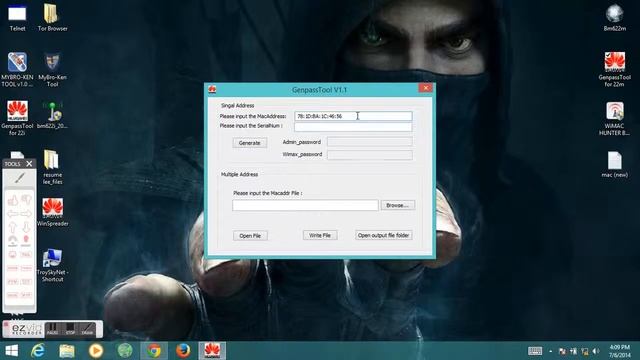Launch Internet Explorer from the taskbar

38,351
